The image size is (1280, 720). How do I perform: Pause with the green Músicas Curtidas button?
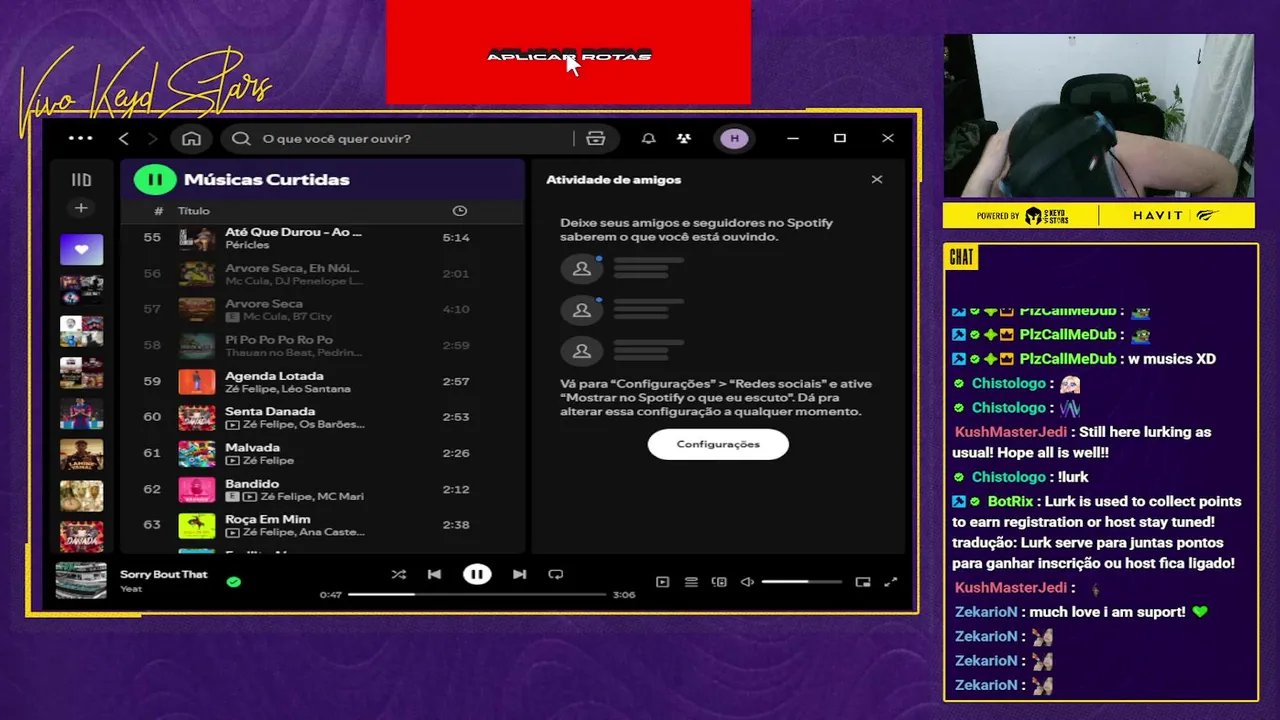(x=155, y=180)
